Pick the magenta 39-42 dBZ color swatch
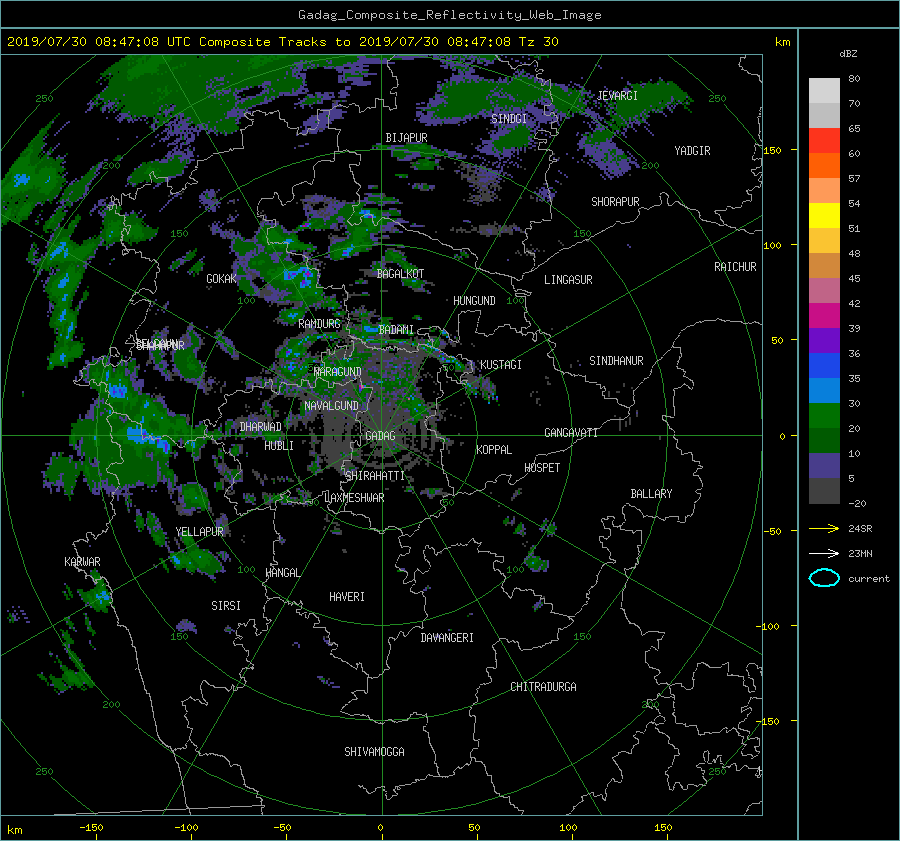Screen dimensions: 900x841 tap(824, 316)
